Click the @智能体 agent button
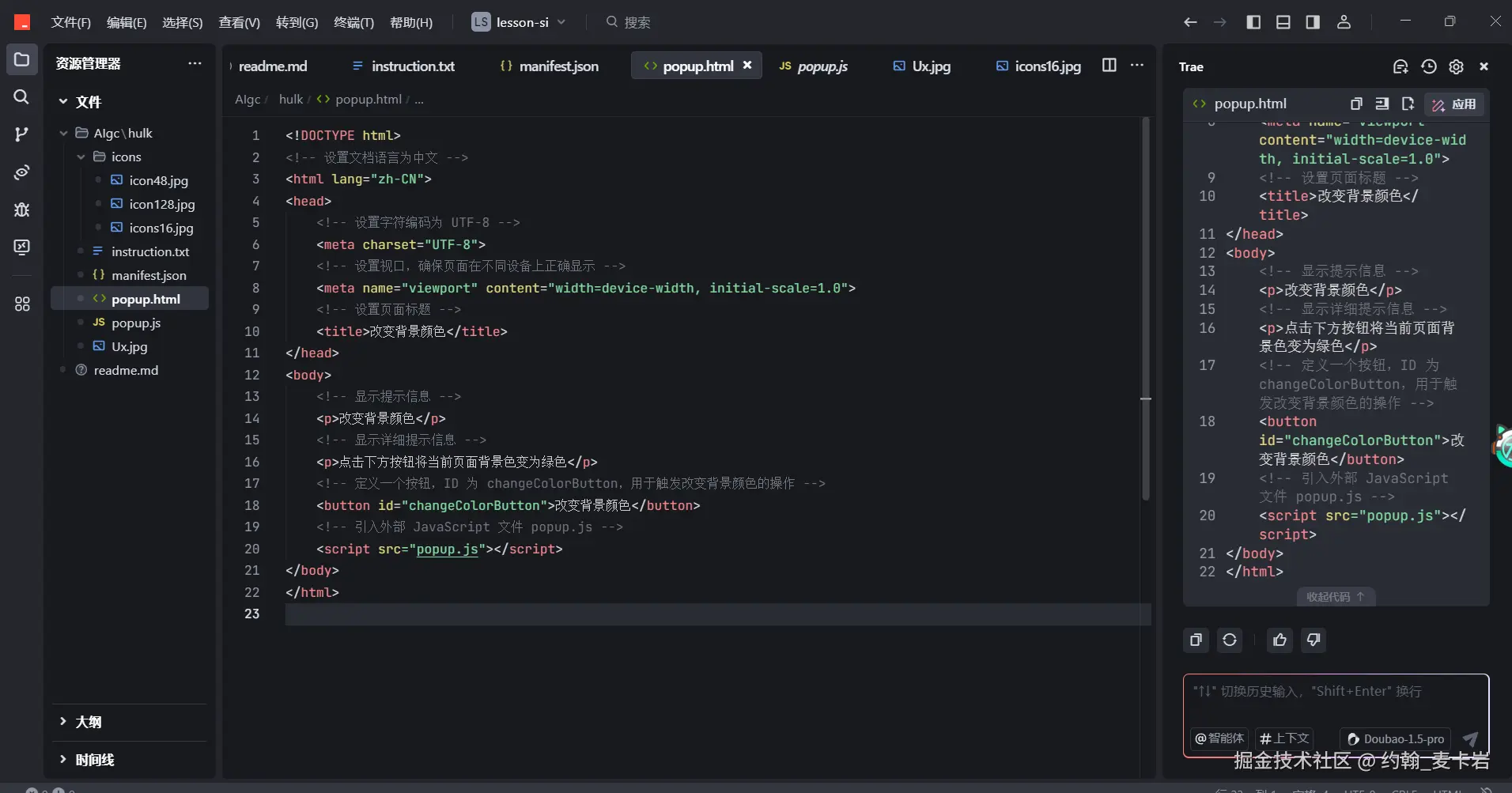Image resolution: width=1512 pixels, height=793 pixels. click(x=1219, y=738)
